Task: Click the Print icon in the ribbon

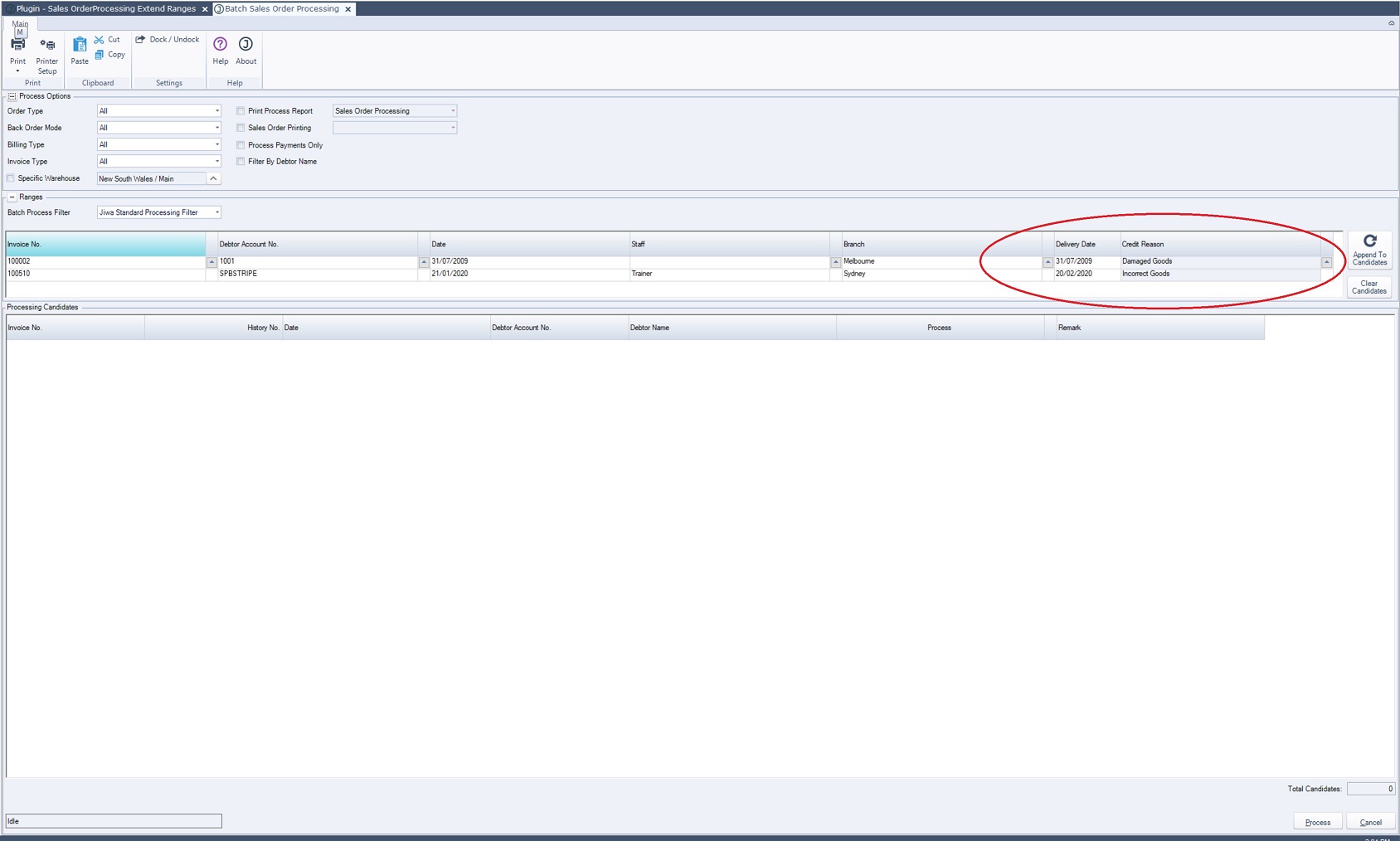Action: 17,46
